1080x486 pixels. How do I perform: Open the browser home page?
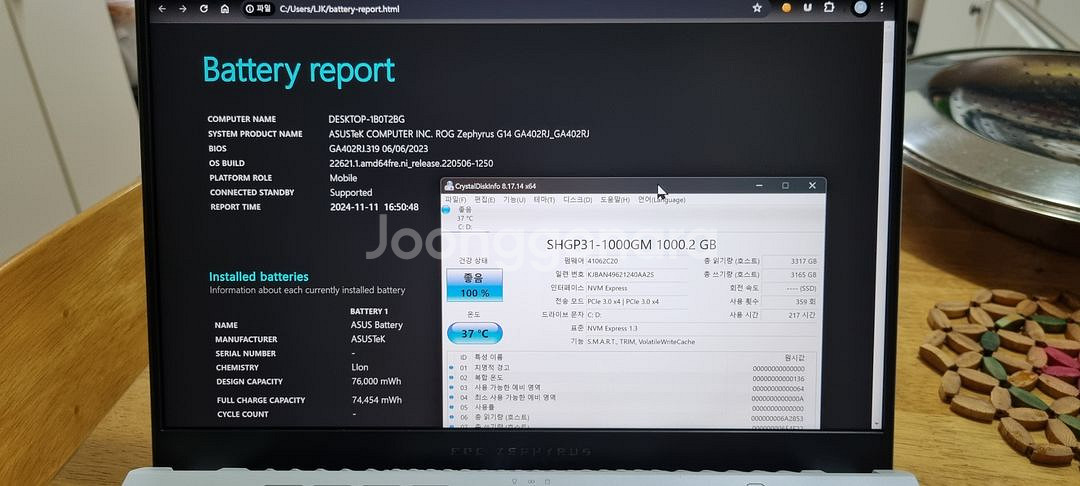[225, 9]
